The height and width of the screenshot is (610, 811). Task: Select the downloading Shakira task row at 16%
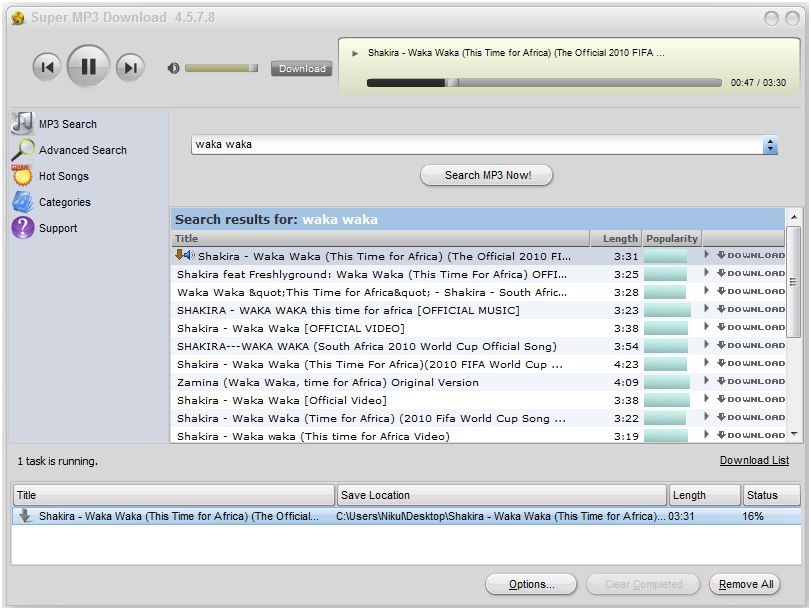(x=407, y=516)
